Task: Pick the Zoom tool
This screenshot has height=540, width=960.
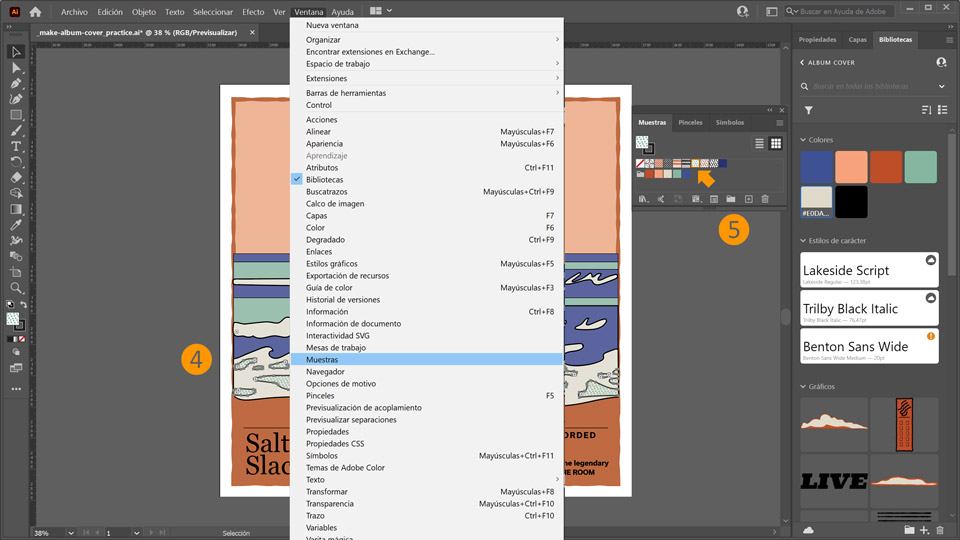Action: [x=16, y=287]
